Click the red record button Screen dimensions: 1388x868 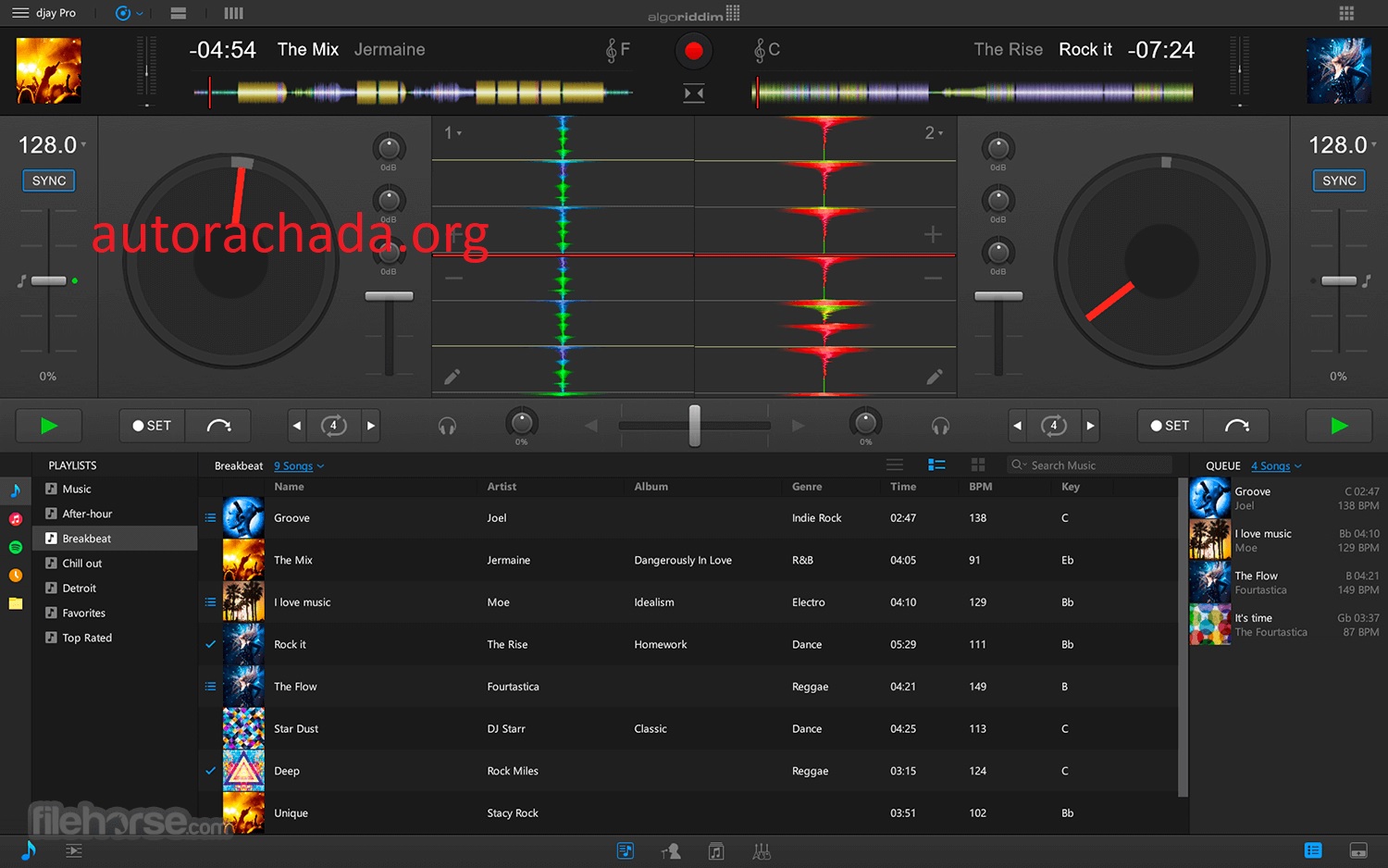(x=694, y=50)
